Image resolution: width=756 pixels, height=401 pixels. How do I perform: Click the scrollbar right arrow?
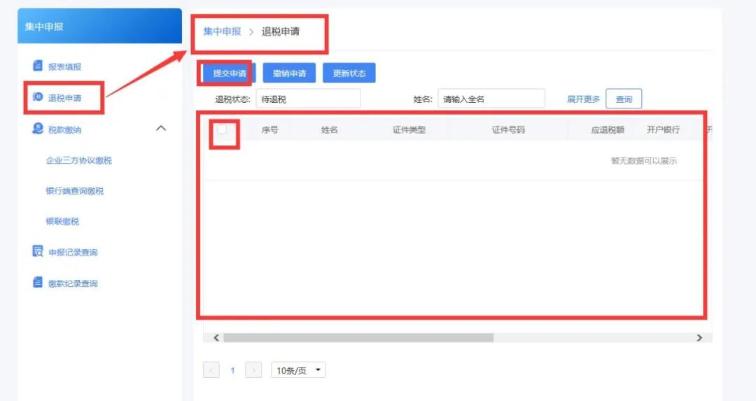pos(700,338)
